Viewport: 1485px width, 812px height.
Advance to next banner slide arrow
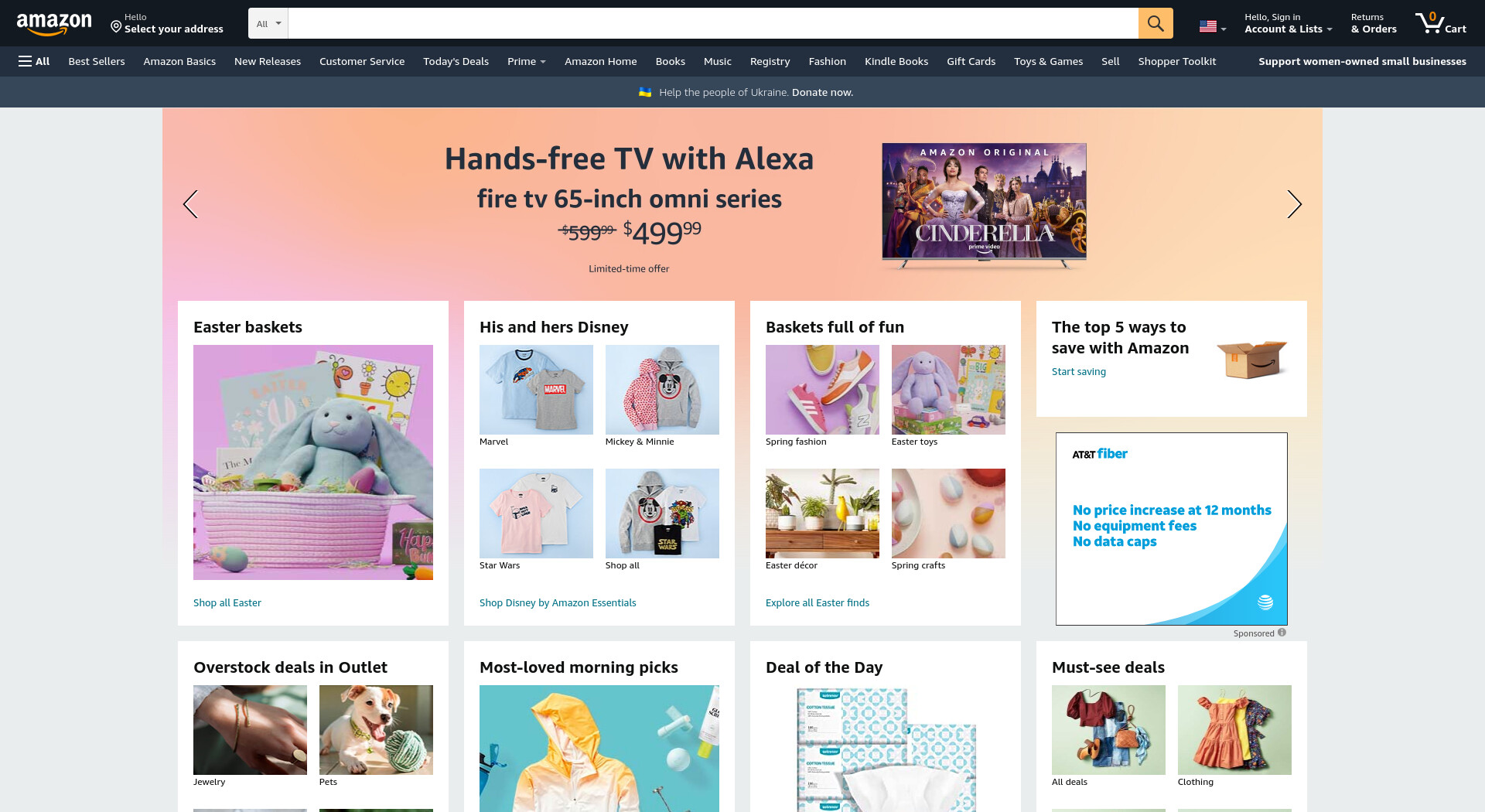1294,204
